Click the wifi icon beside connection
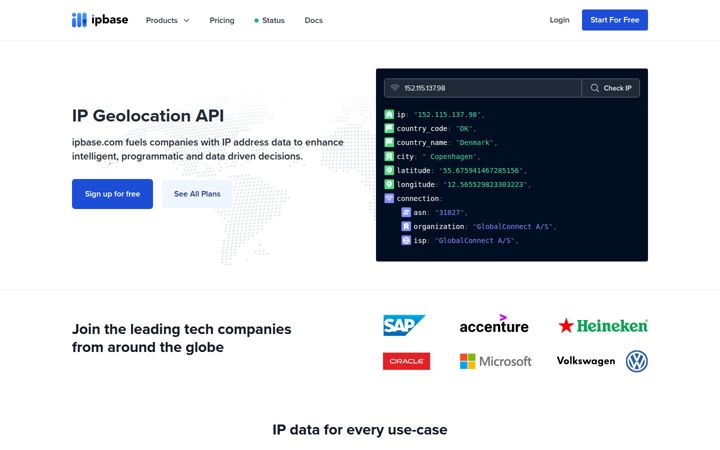This screenshot has height=450, width=720. (389, 198)
